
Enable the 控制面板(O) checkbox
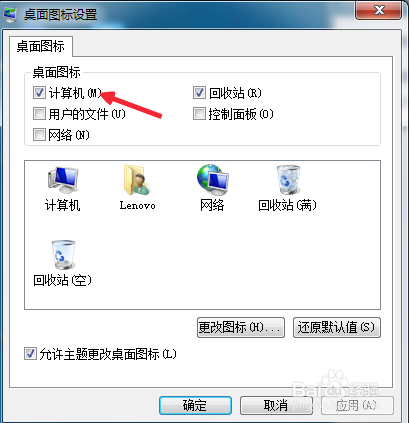(199, 114)
